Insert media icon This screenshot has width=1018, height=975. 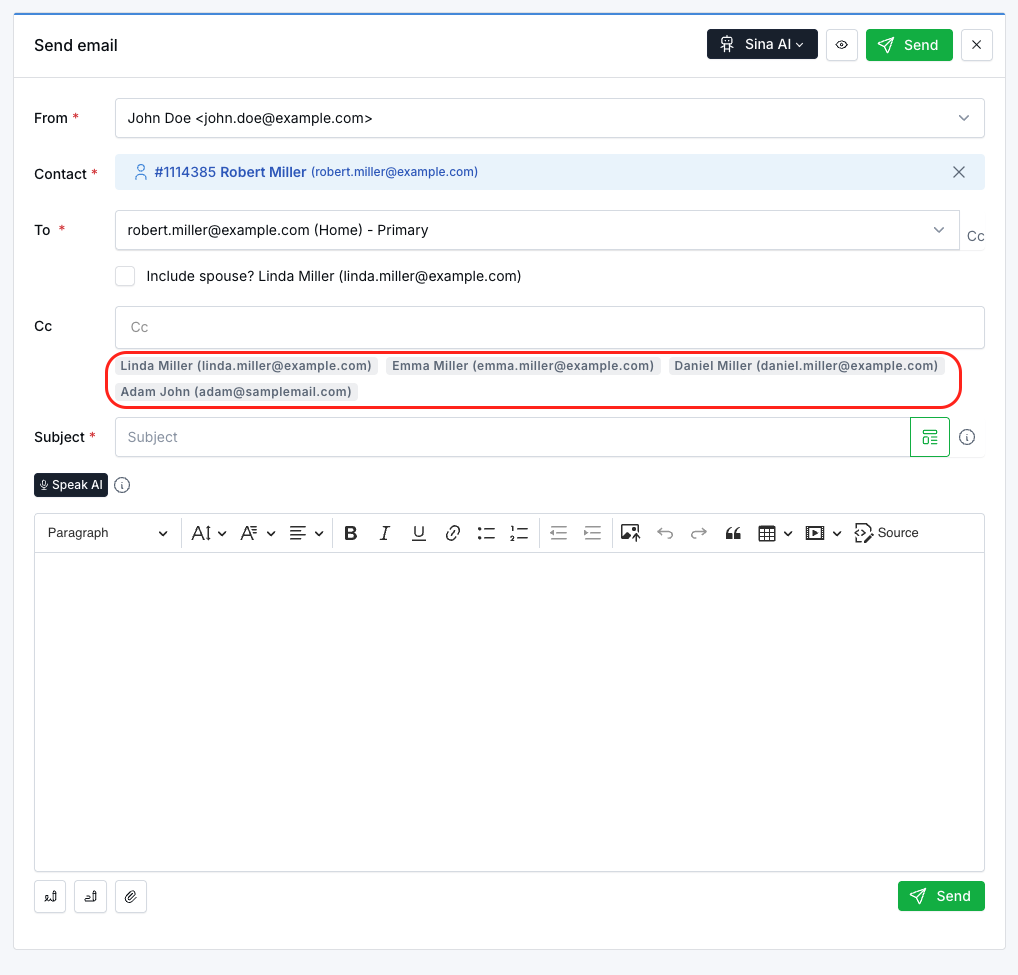[x=815, y=533]
